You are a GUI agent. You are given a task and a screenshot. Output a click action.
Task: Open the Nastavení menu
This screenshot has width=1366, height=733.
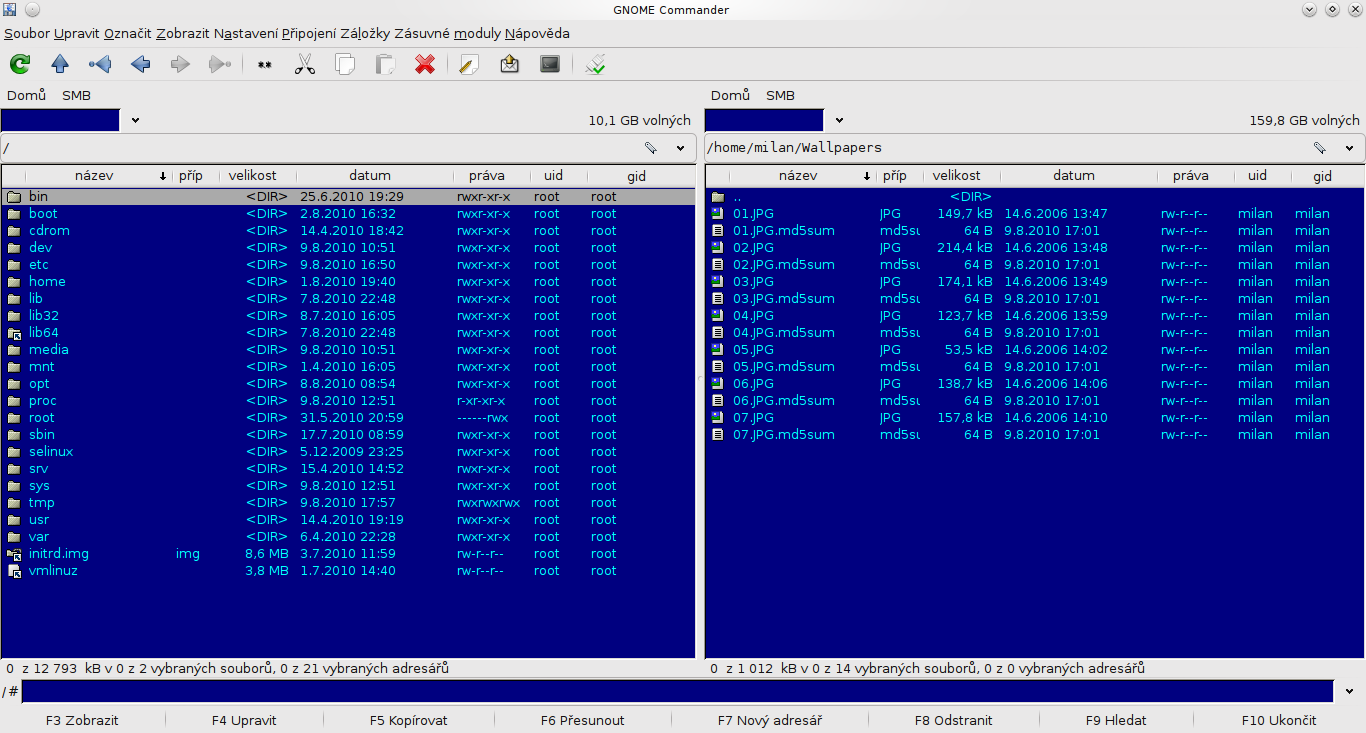(246, 33)
